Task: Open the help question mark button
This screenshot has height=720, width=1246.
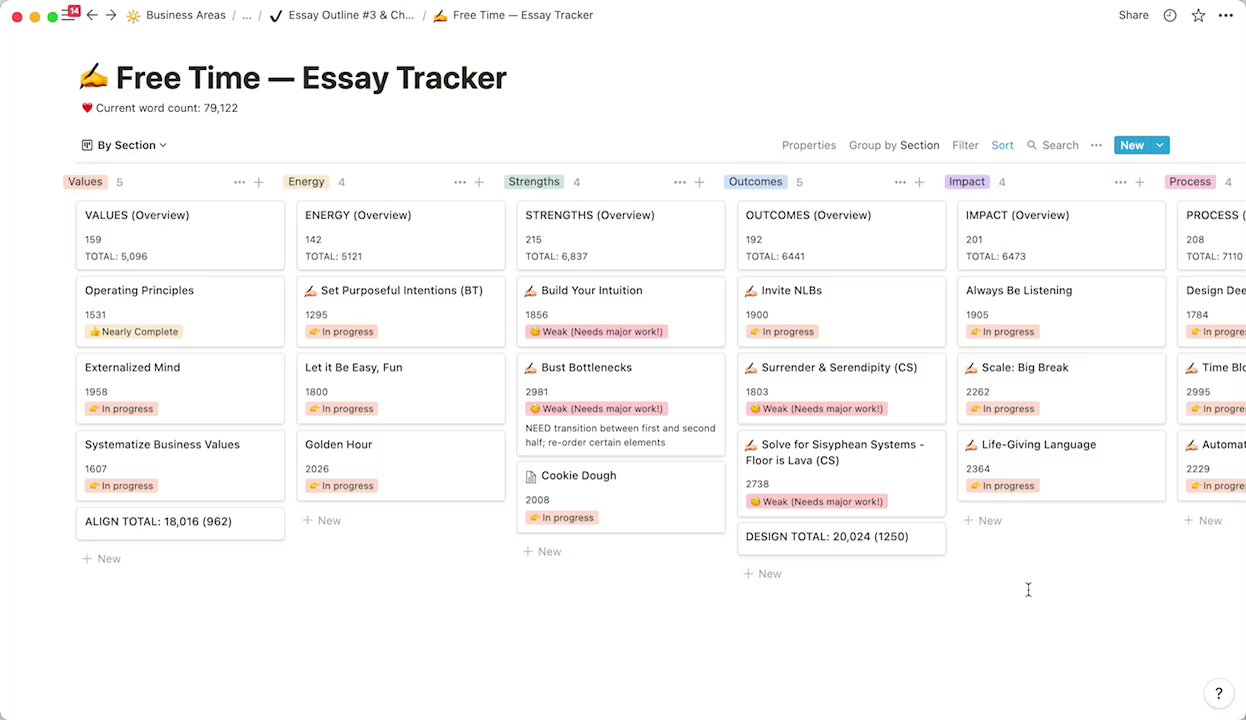Action: click(x=1218, y=693)
